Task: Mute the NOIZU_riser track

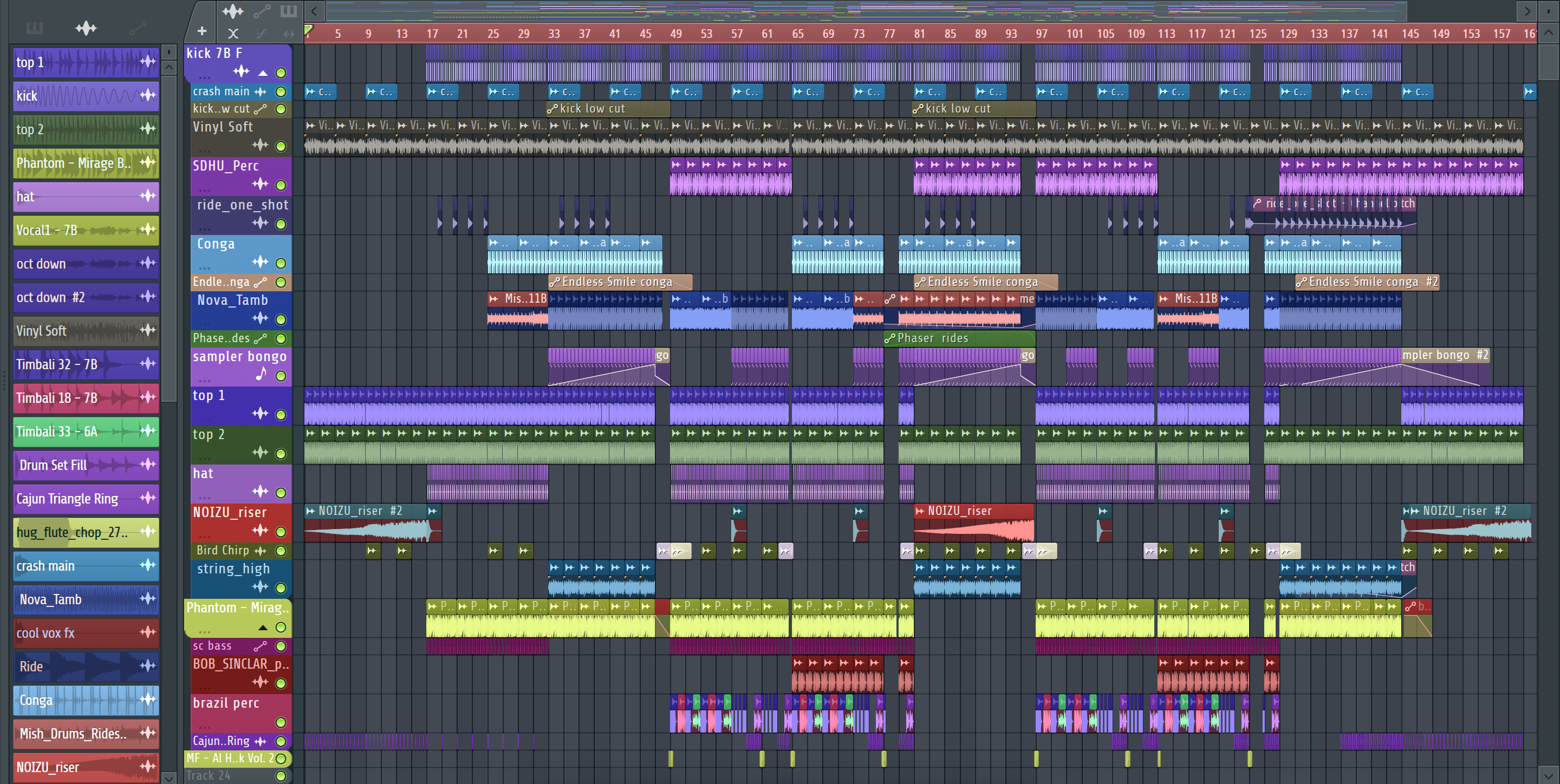Action: 281,532
